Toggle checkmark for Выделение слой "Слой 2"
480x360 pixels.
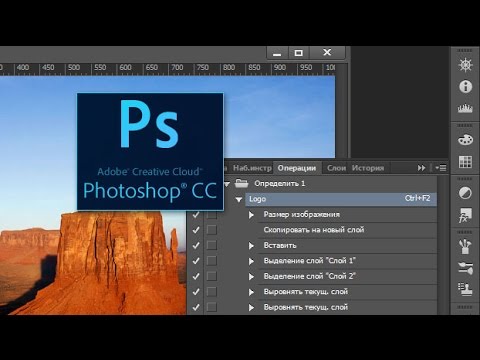196,276
